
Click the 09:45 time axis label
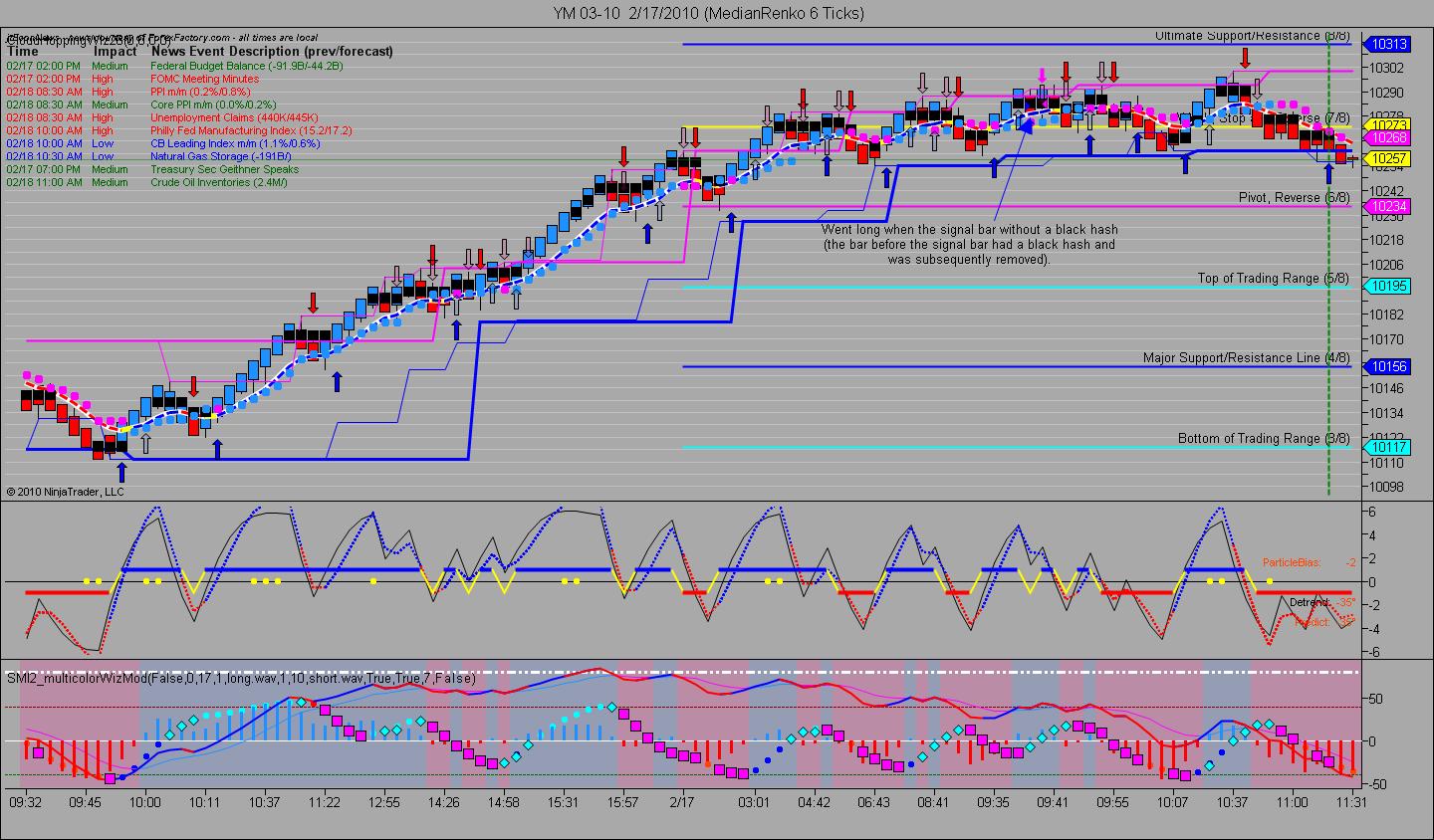click(86, 801)
